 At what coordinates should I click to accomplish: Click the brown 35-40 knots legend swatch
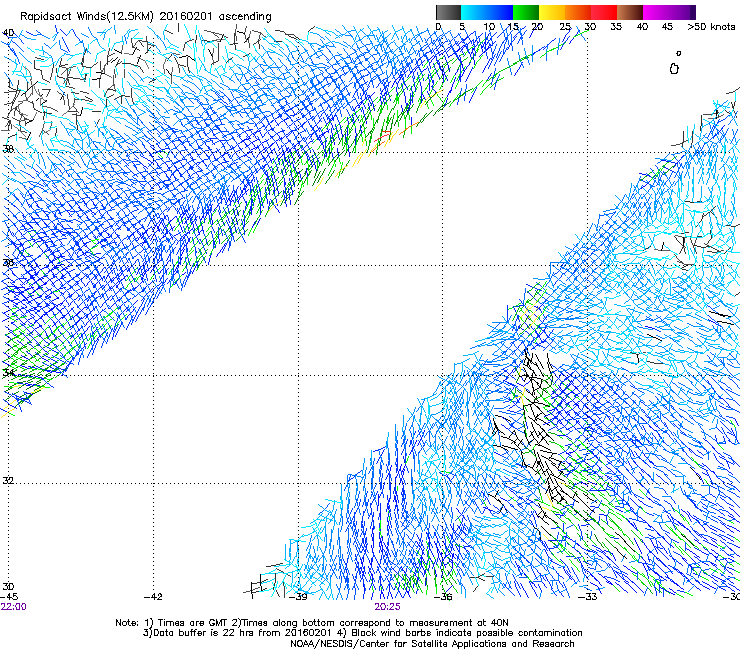tap(630, 12)
